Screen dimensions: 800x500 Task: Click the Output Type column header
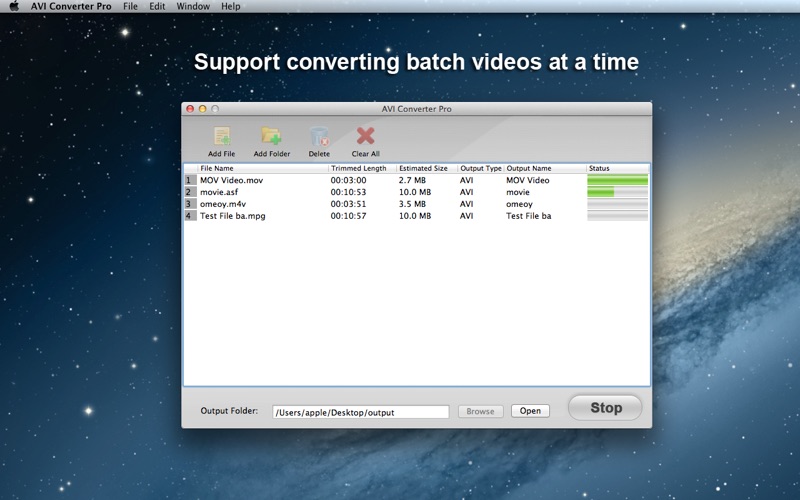coord(481,168)
